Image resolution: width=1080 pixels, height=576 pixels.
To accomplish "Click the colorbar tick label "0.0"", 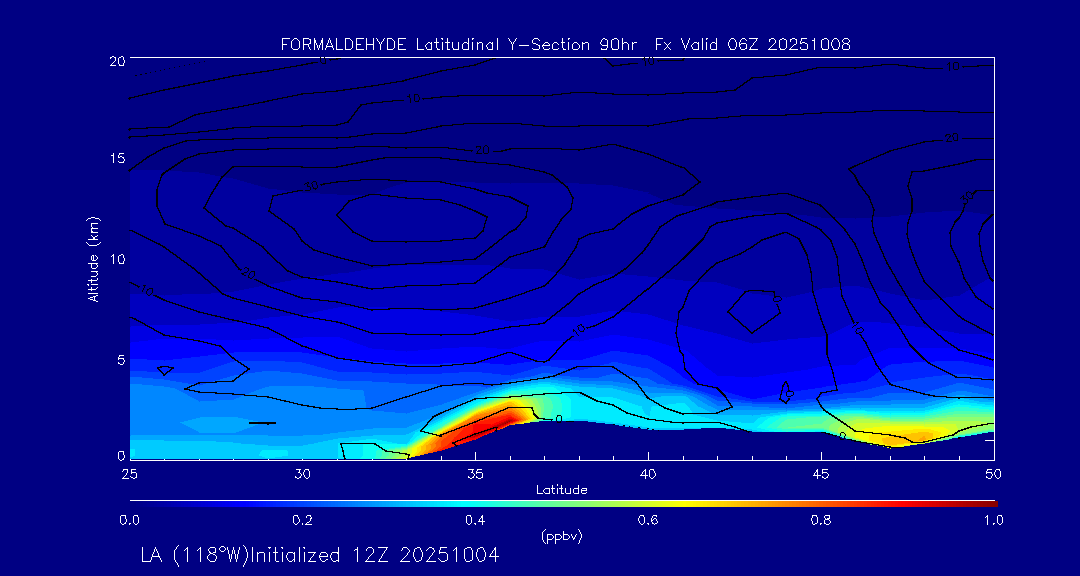I will click(x=130, y=520).
